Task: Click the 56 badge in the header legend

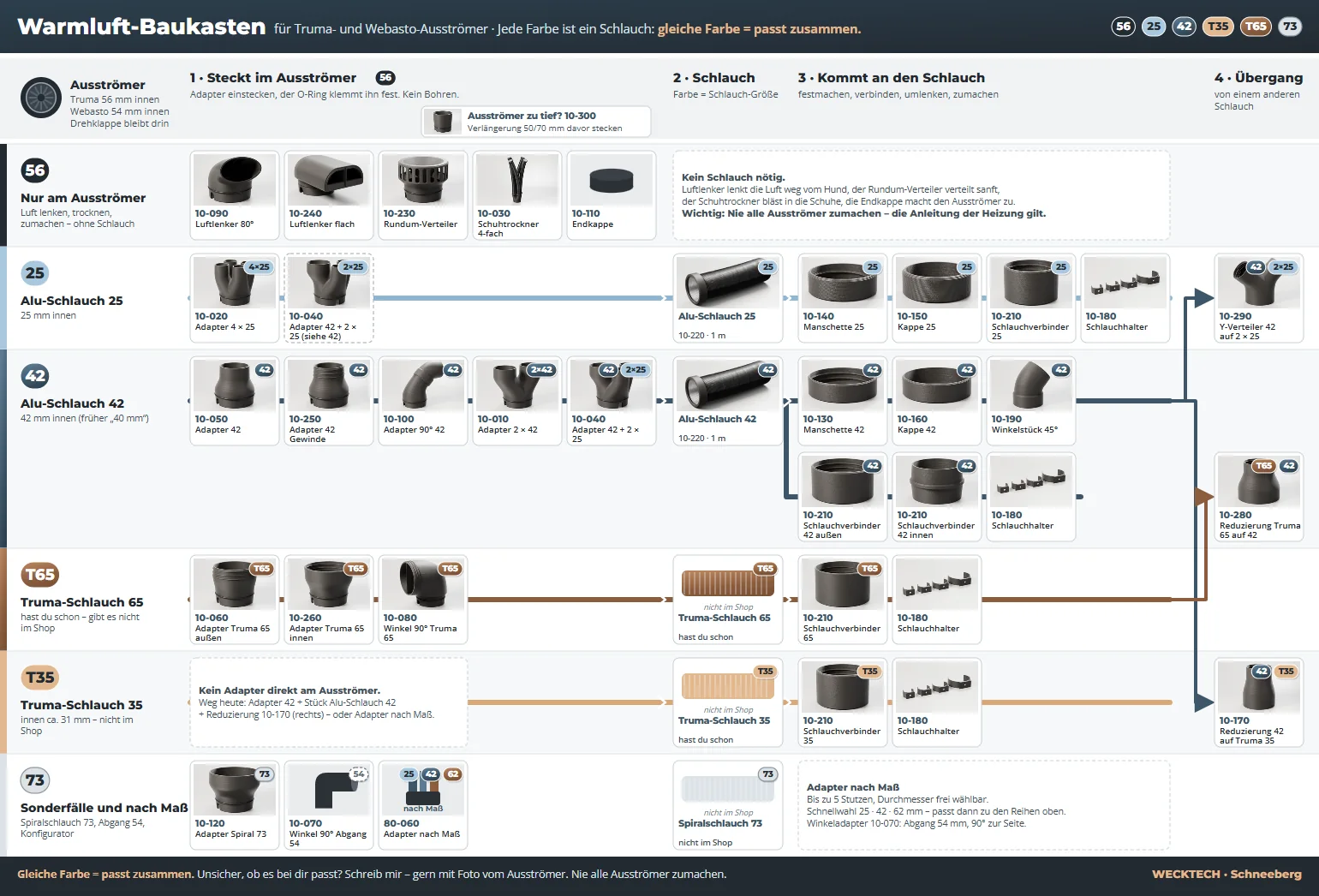Action: (1123, 27)
